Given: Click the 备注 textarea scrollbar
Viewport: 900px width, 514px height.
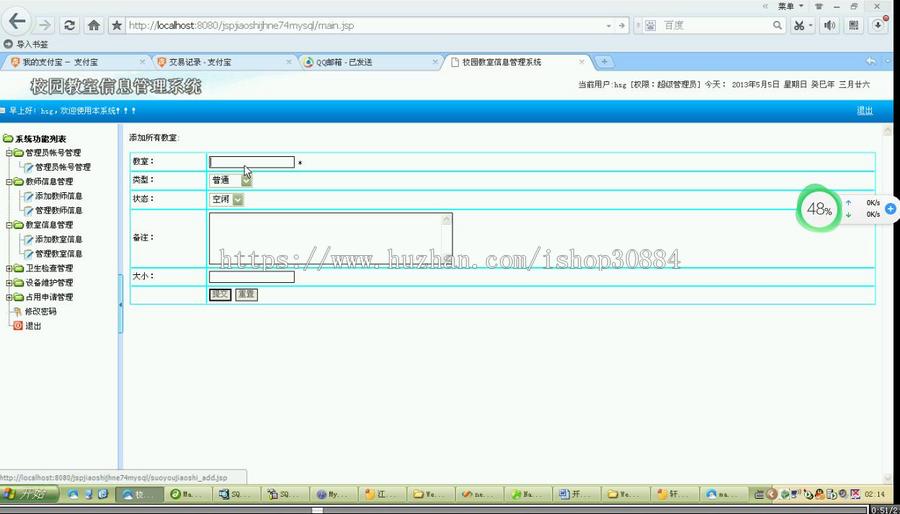Looking at the screenshot, I should [x=447, y=238].
